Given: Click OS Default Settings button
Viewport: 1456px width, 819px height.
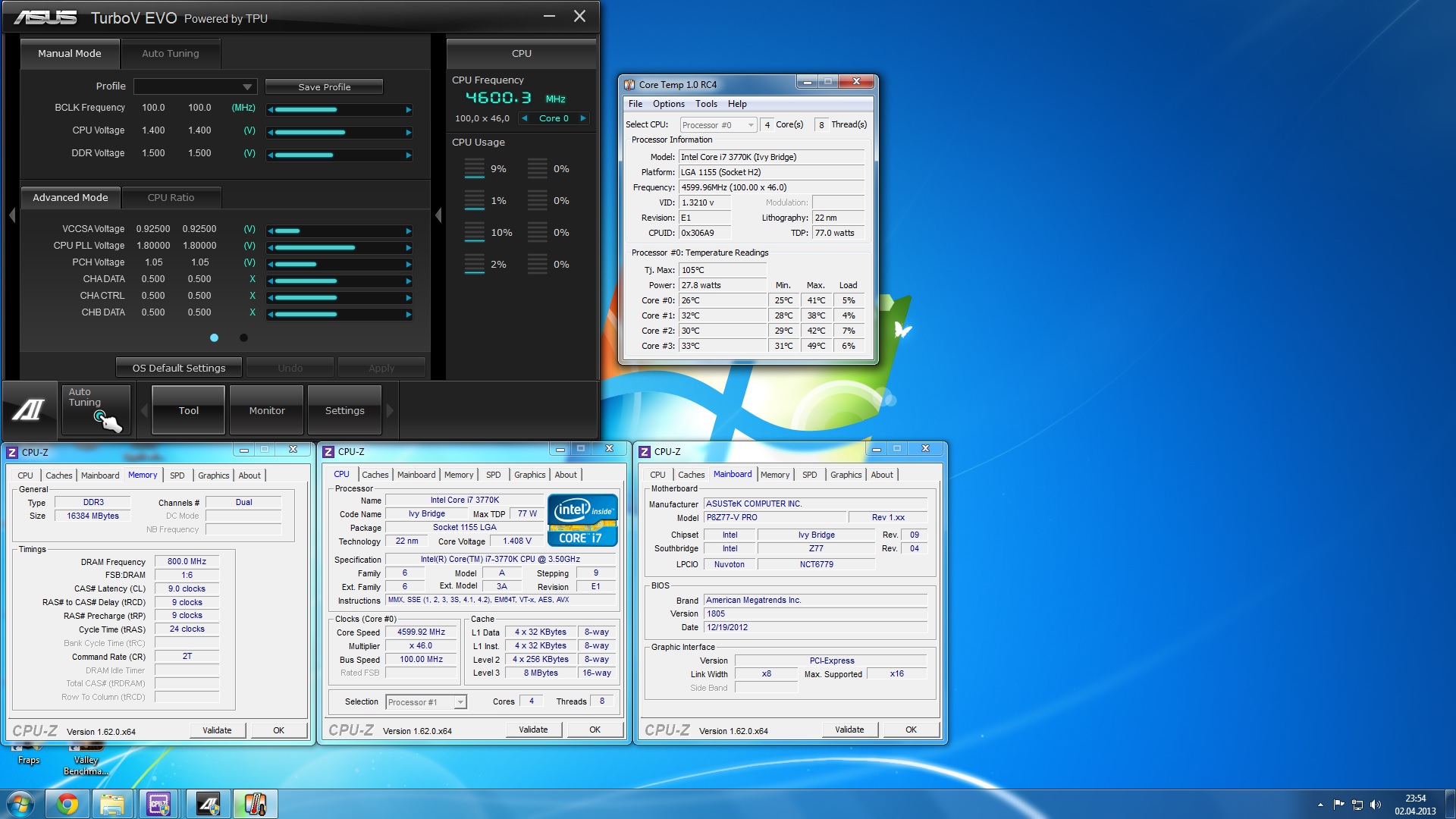Looking at the screenshot, I should point(179,369).
